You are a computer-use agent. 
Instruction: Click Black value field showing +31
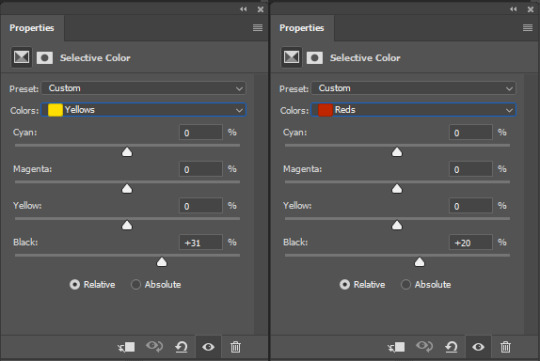coord(201,243)
